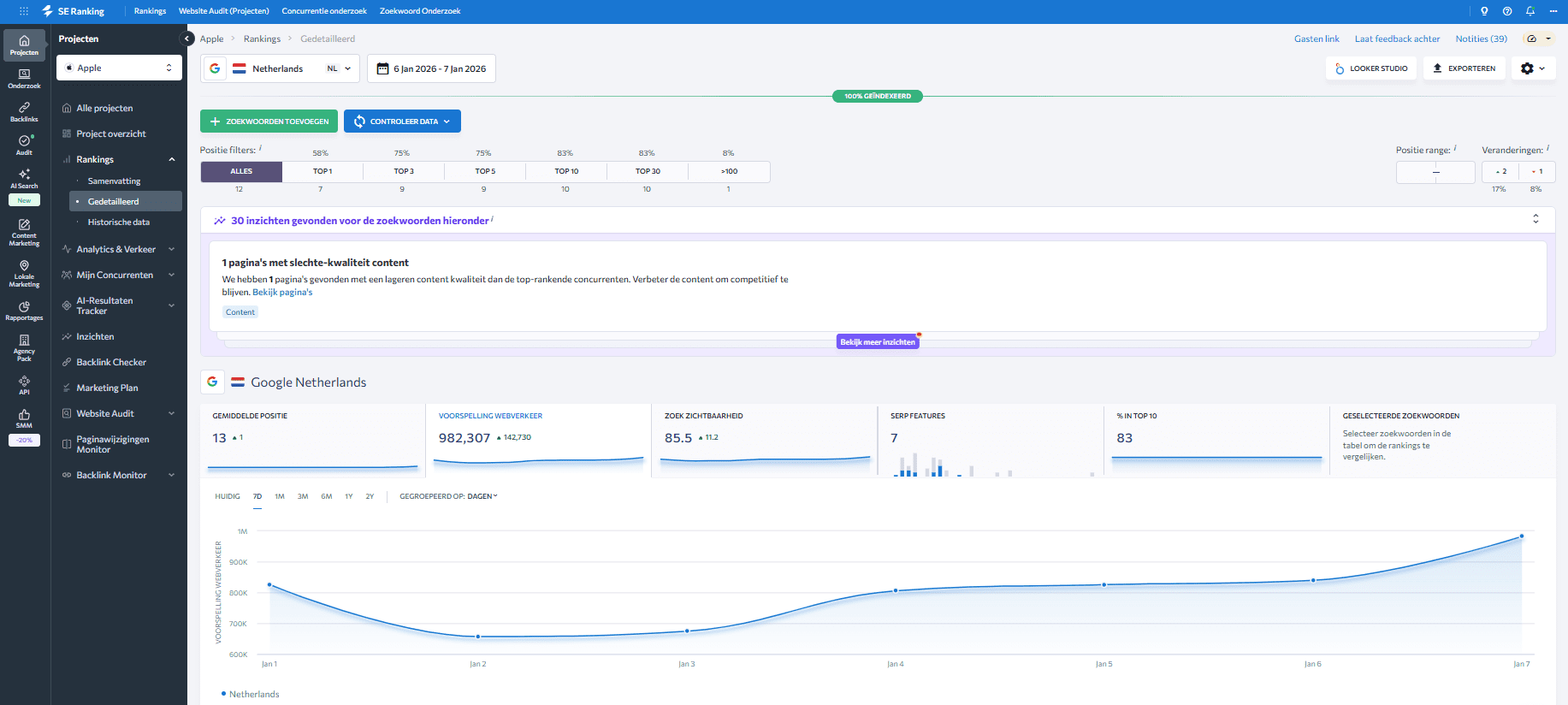The height and width of the screenshot is (705, 1568).
Task: Select the TOP 10 position filter
Action: point(566,171)
